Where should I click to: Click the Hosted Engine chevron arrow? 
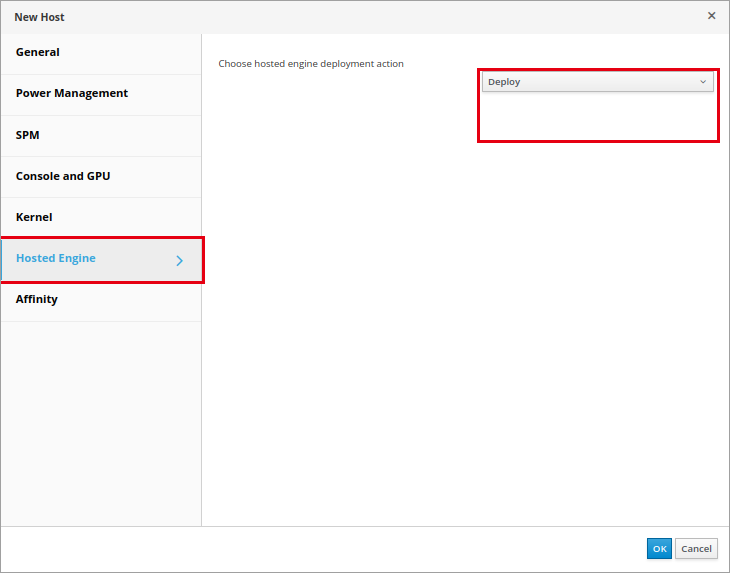(x=180, y=261)
